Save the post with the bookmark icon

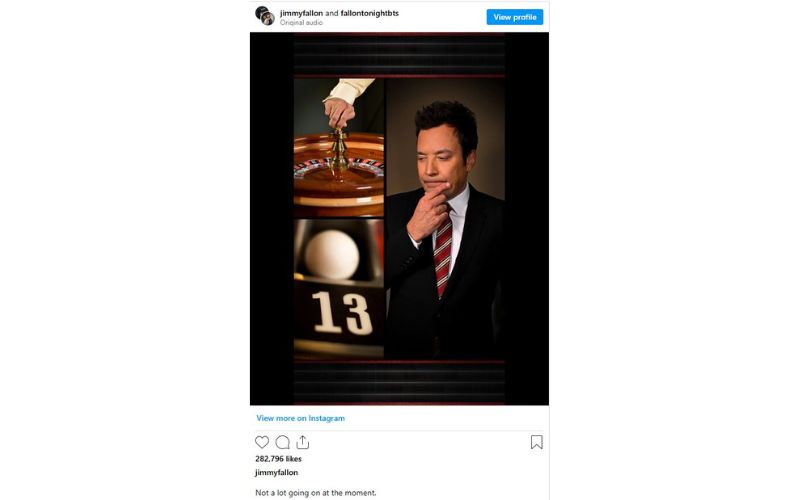[536, 442]
